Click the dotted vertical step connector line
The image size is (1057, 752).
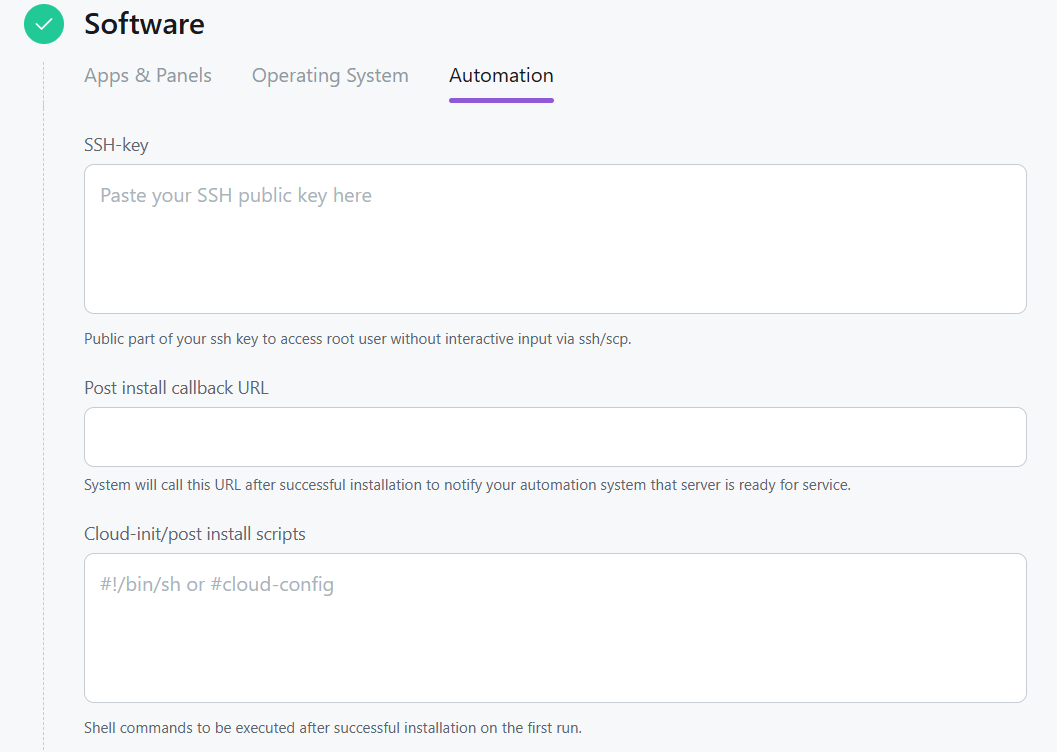click(43, 400)
